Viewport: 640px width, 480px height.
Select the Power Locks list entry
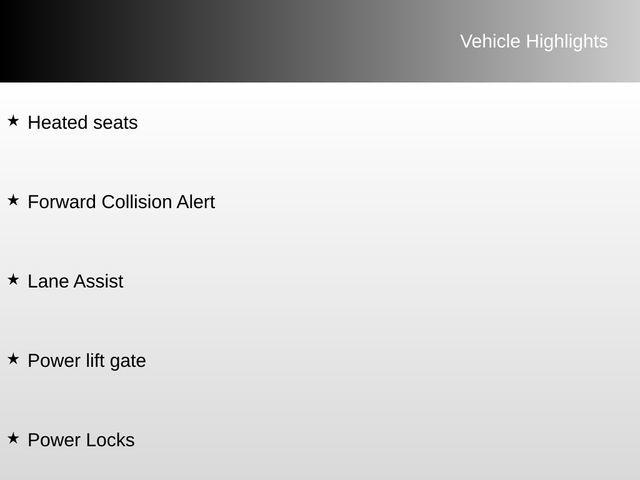81,440
